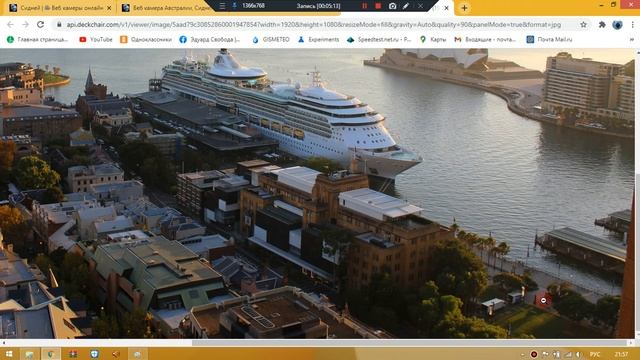Stop the screen recording
640x360 pixels.
(378, 6)
